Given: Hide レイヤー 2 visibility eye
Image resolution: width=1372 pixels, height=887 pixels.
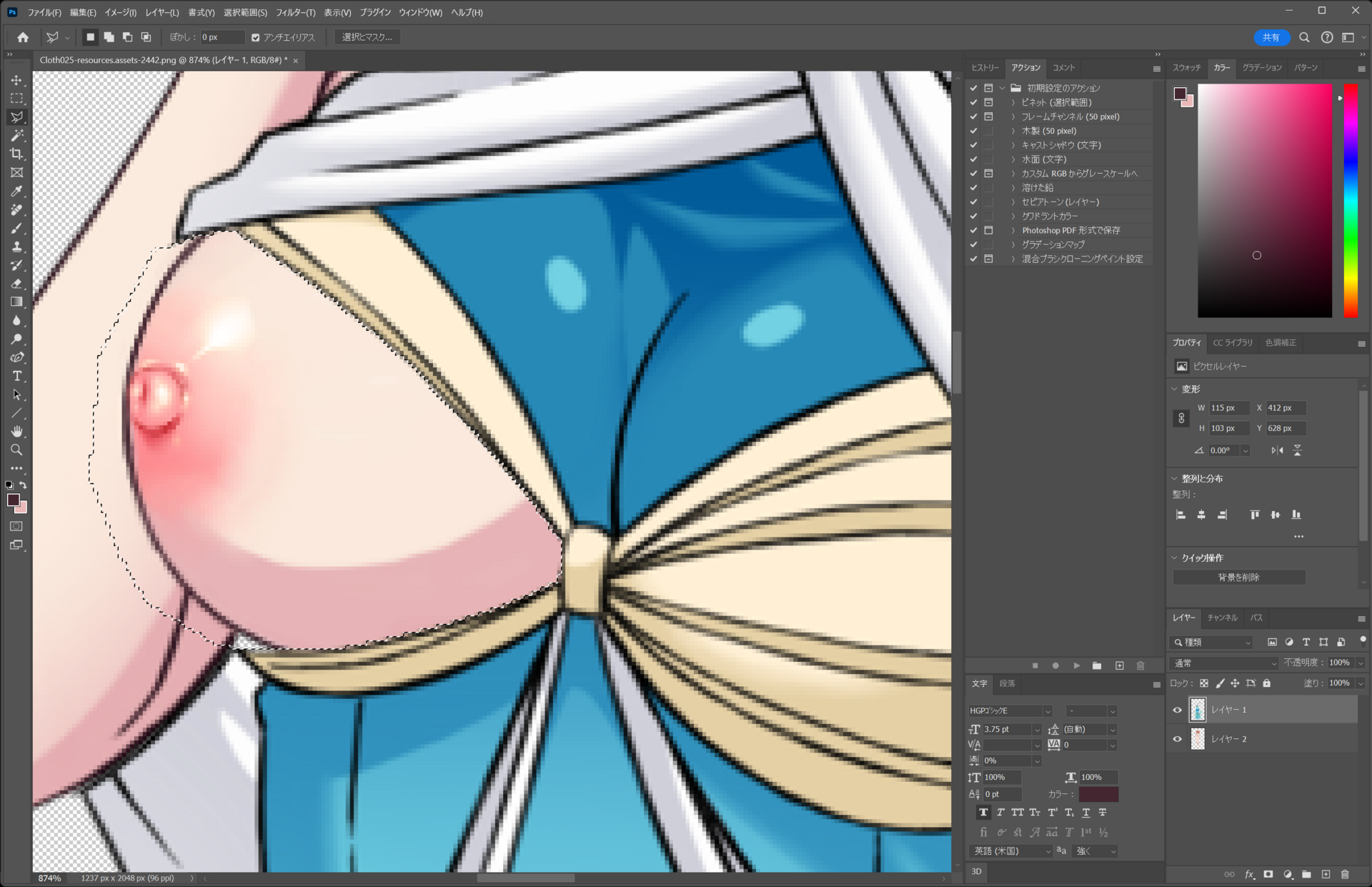Looking at the screenshot, I should (x=1177, y=739).
